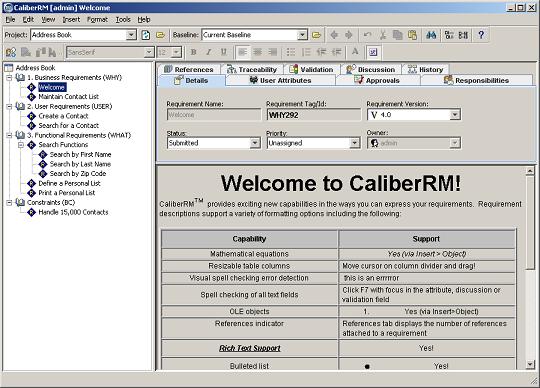Collapse the Constraints (BC) node
This screenshot has height=388, width=540.
pyautogui.click(x=9, y=202)
